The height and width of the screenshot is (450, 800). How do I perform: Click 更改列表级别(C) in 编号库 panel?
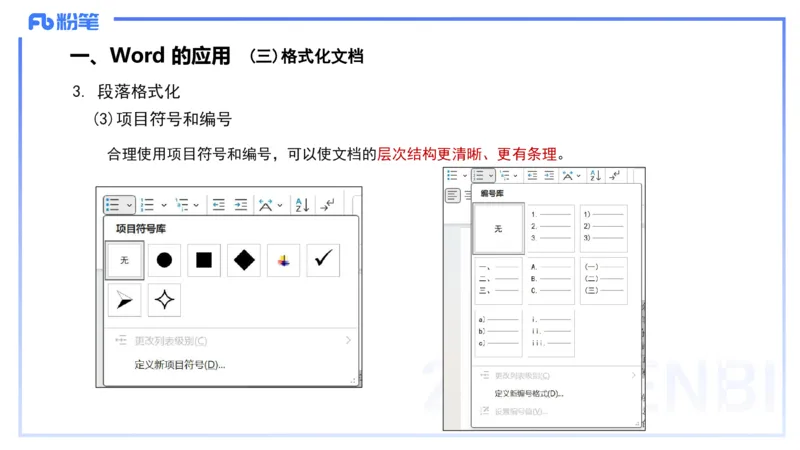click(x=522, y=376)
